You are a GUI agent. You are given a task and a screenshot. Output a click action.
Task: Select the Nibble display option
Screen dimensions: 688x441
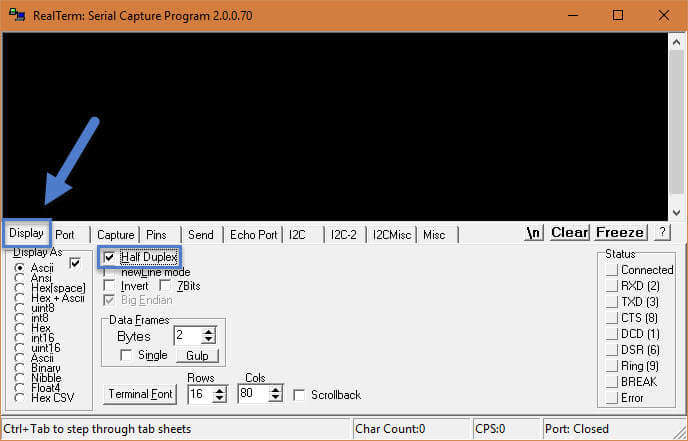19,378
